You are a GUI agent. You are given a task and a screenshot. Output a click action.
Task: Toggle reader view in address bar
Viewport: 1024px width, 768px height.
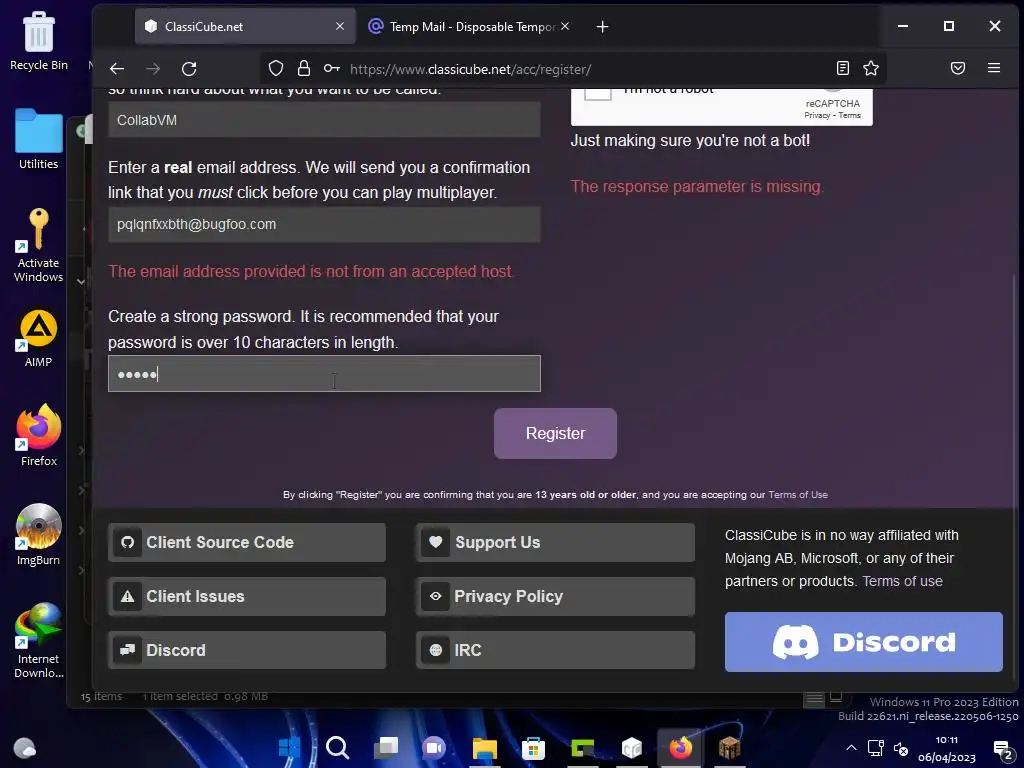[842, 68]
